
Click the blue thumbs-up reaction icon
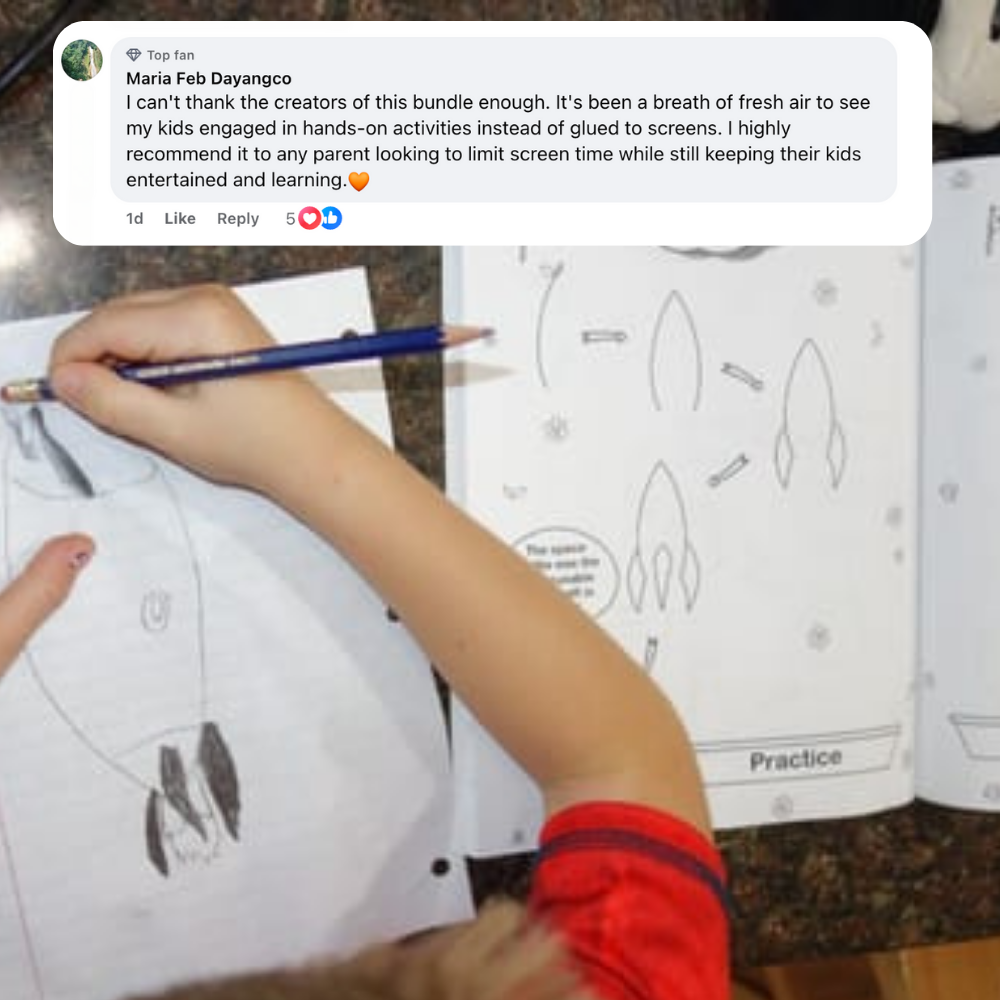pos(331,218)
